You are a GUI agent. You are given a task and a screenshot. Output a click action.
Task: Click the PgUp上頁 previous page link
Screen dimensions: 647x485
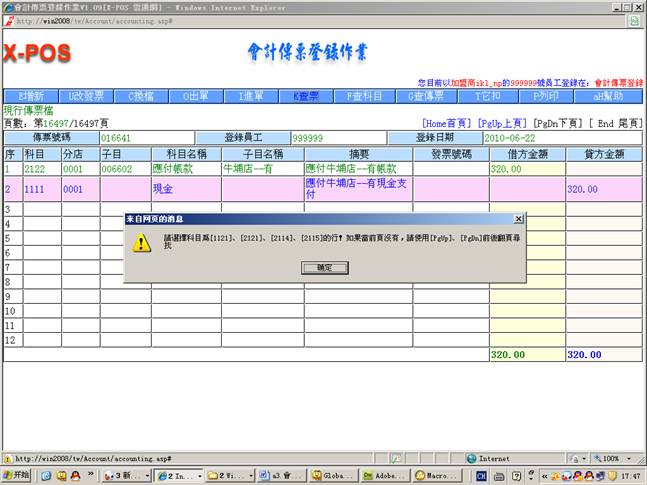tap(503, 122)
